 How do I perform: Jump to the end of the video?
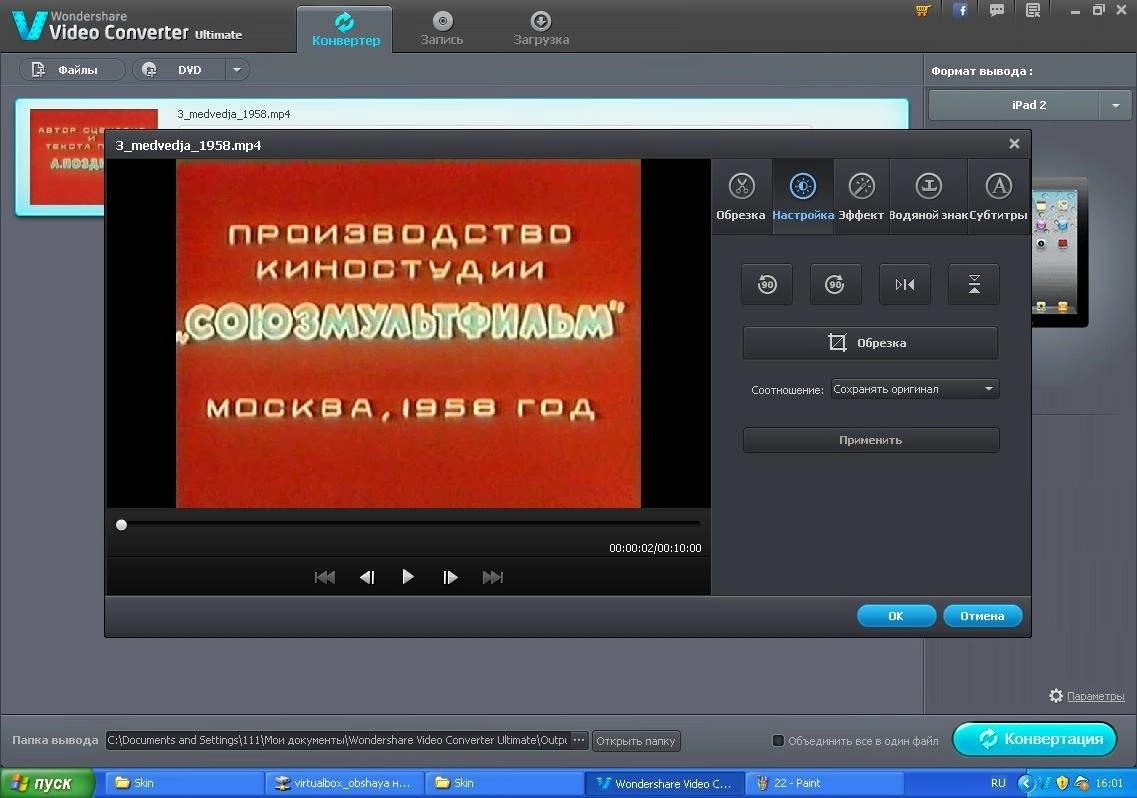point(492,577)
